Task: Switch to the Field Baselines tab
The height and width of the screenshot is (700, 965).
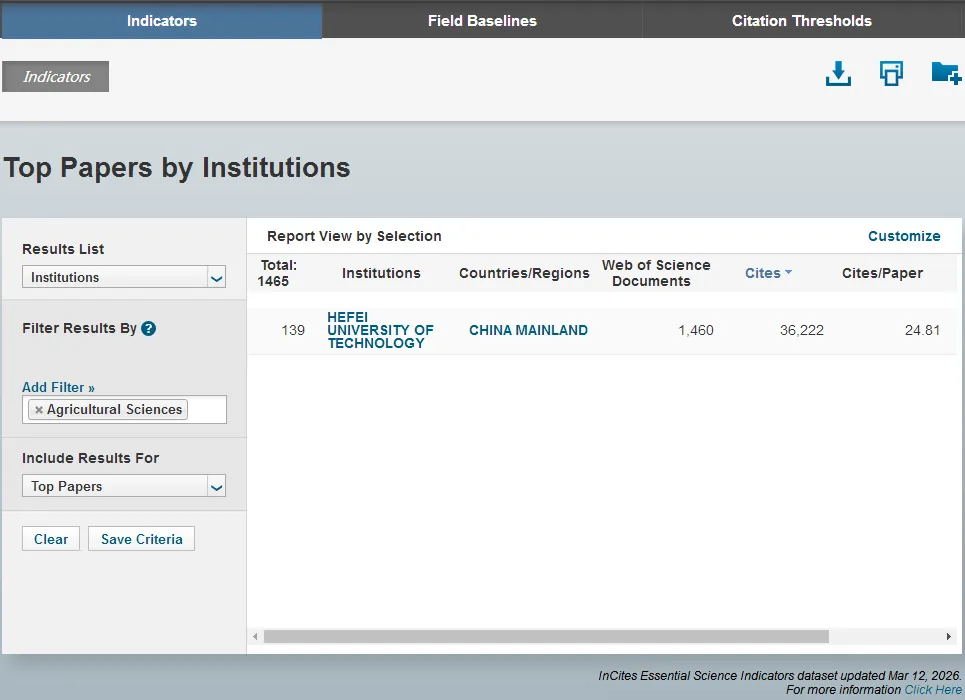Action: pos(482,21)
